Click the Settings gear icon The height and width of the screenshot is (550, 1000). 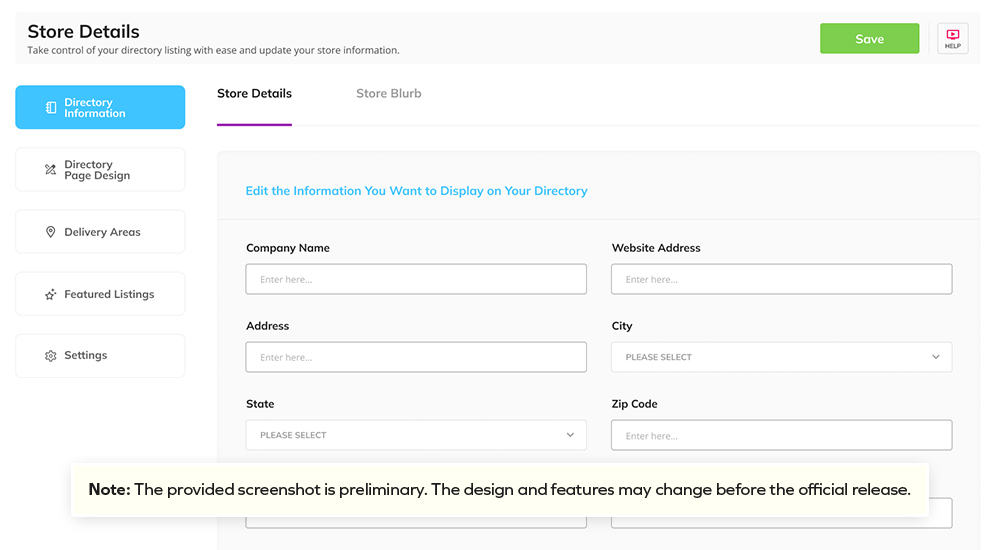point(50,355)
